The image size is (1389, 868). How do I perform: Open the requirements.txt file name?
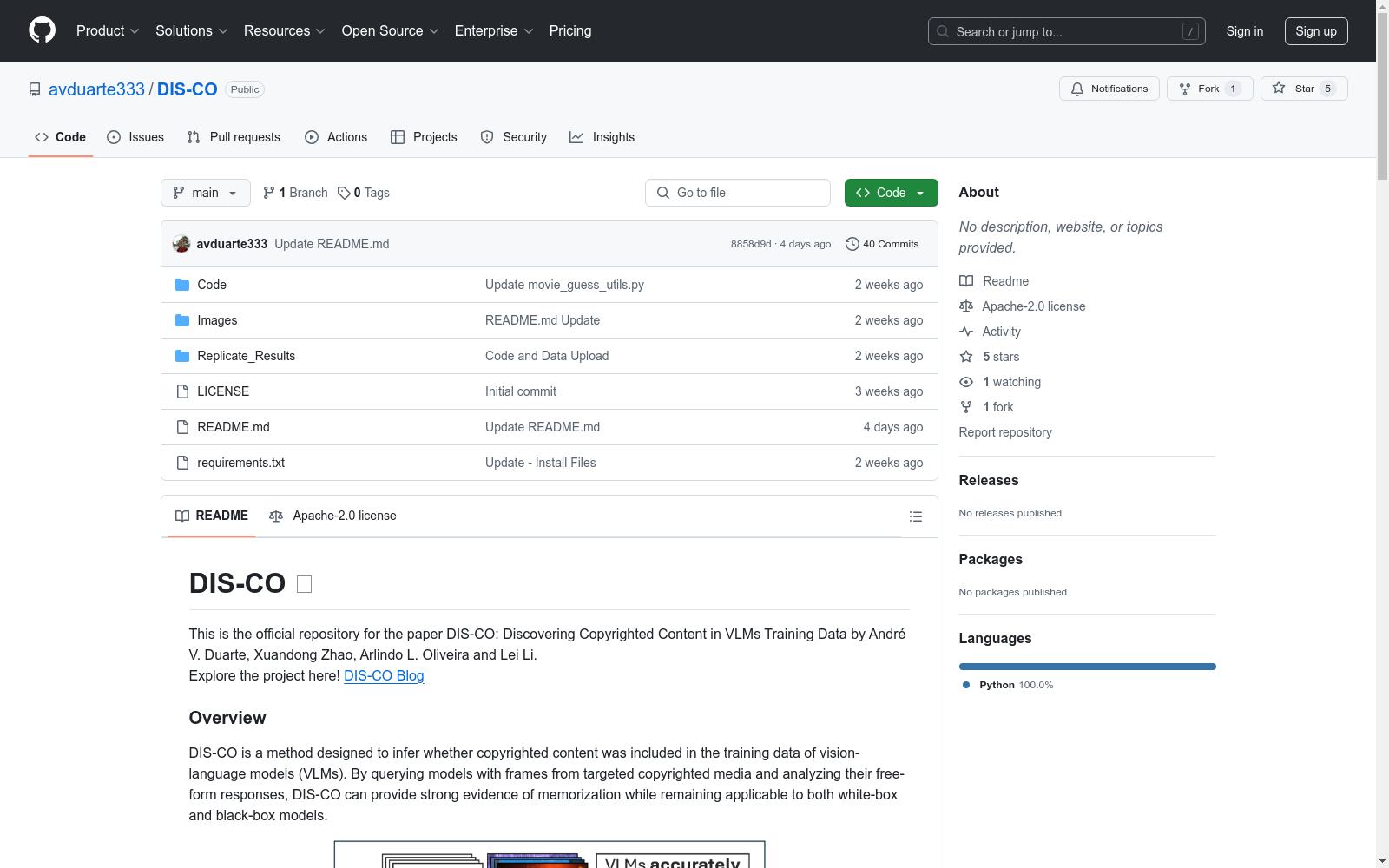tap(241, 463)
